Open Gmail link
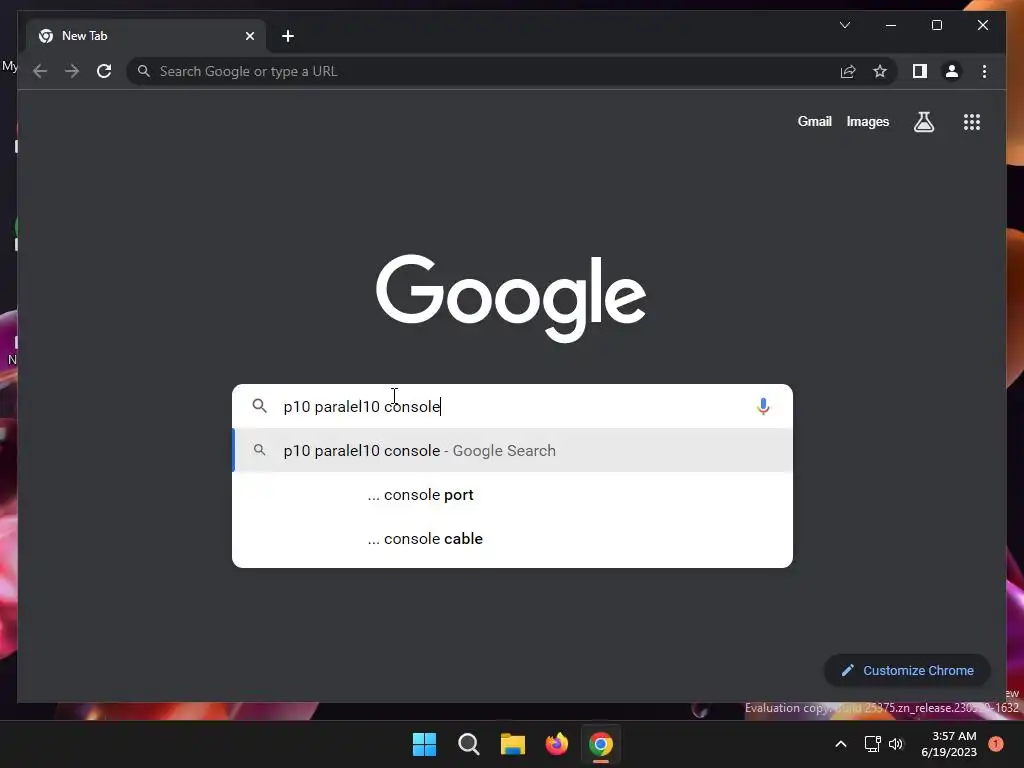The image size is (1024, 768). click(814, 121)
